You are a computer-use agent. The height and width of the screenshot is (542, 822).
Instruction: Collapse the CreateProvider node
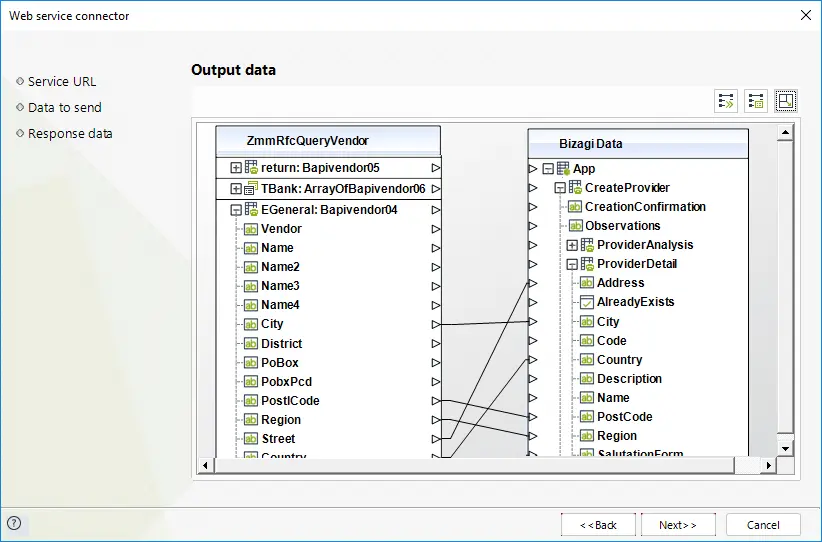tap(560, 188)
